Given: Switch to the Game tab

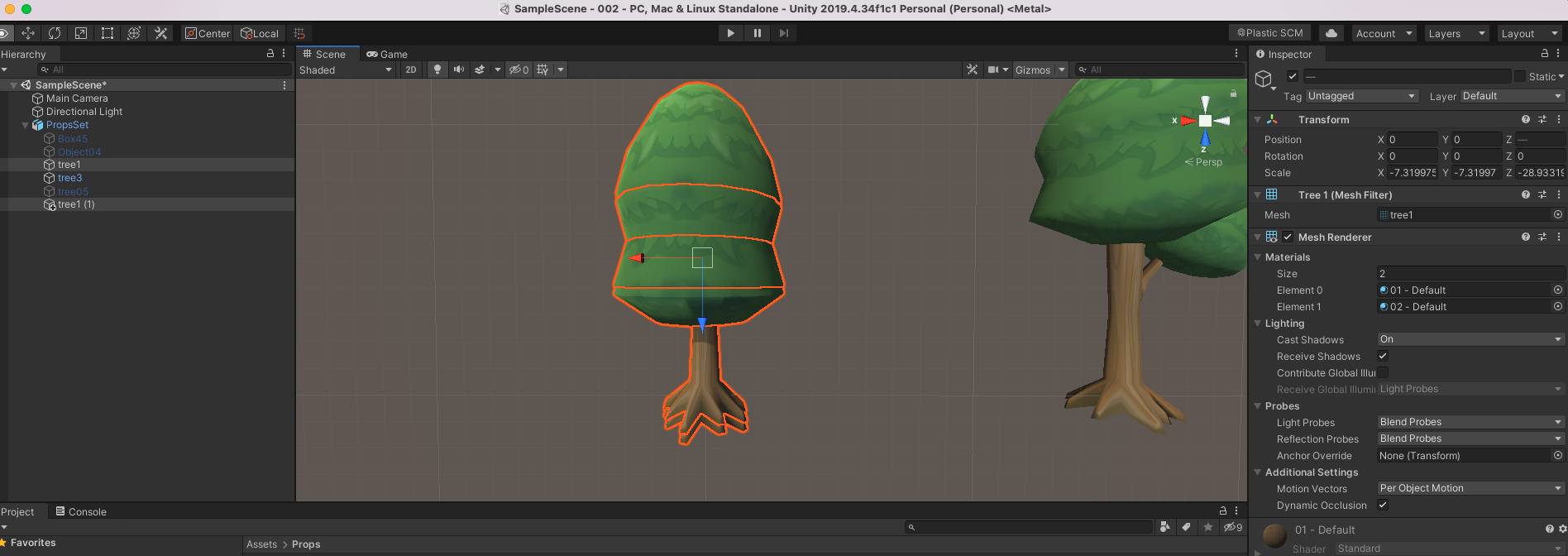Looking at the screenshot, I should pos(387,55).
